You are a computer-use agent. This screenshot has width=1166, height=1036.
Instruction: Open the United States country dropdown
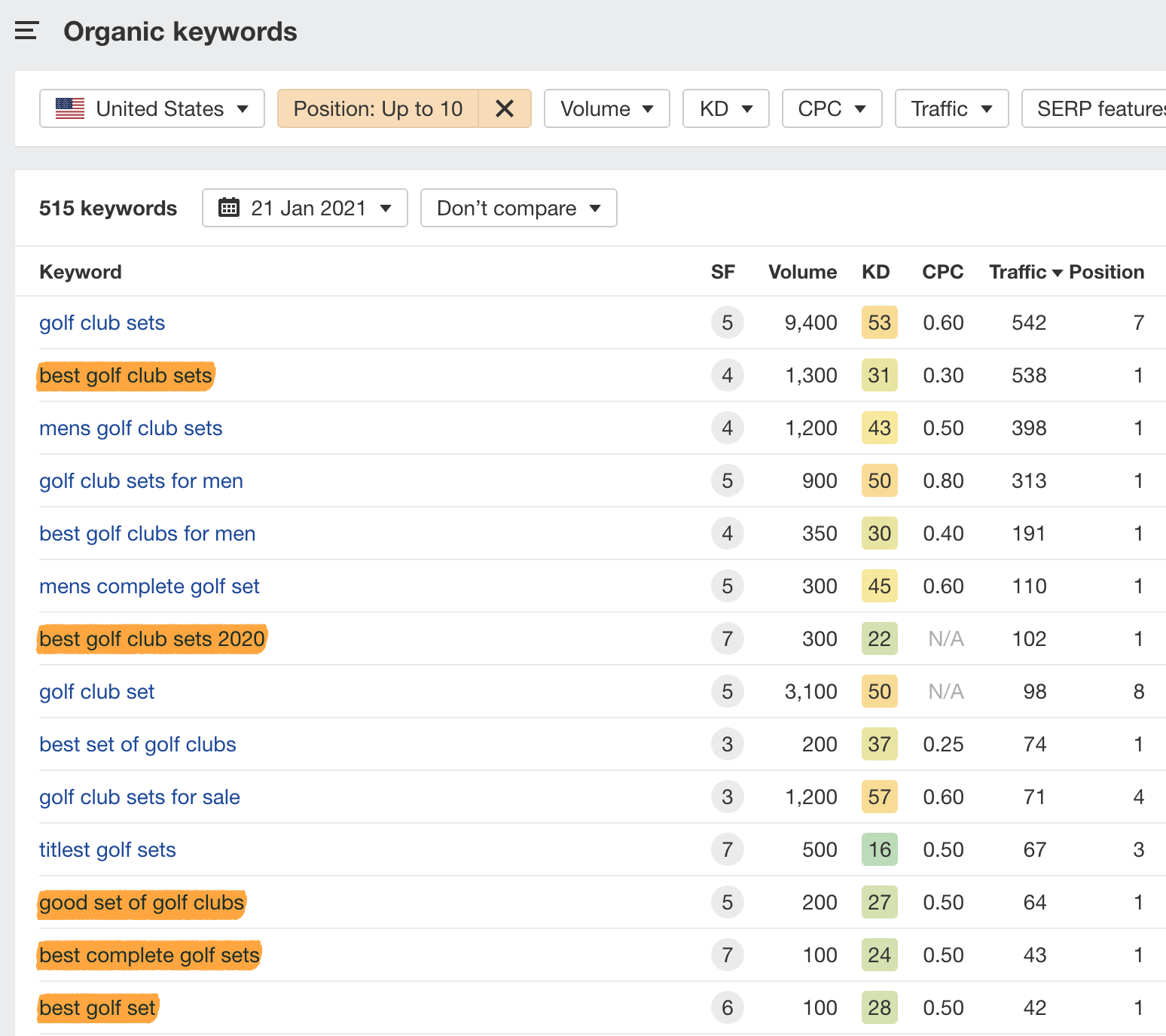152,109
